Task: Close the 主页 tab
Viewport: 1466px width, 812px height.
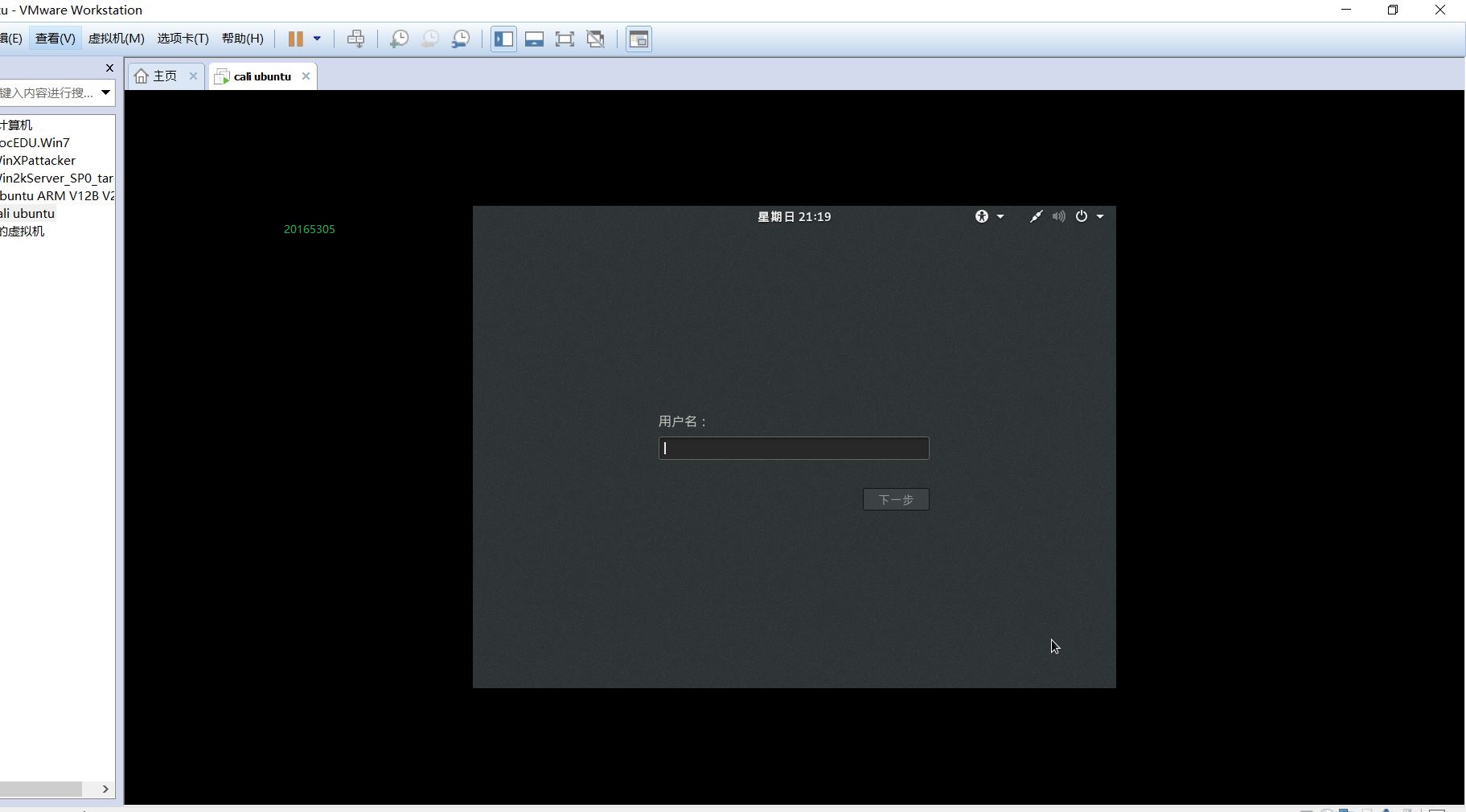Action: click(x=193, y=76)
